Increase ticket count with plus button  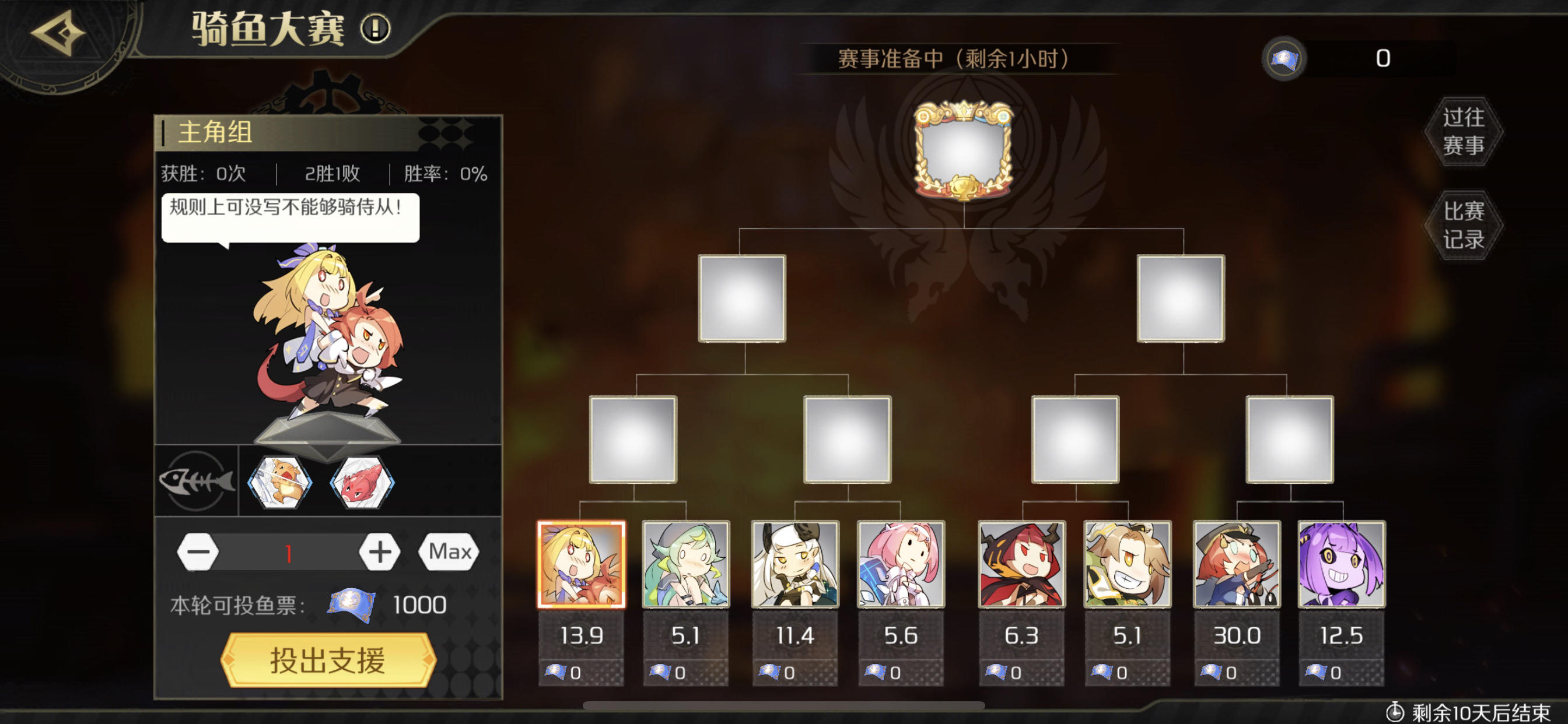380,552
